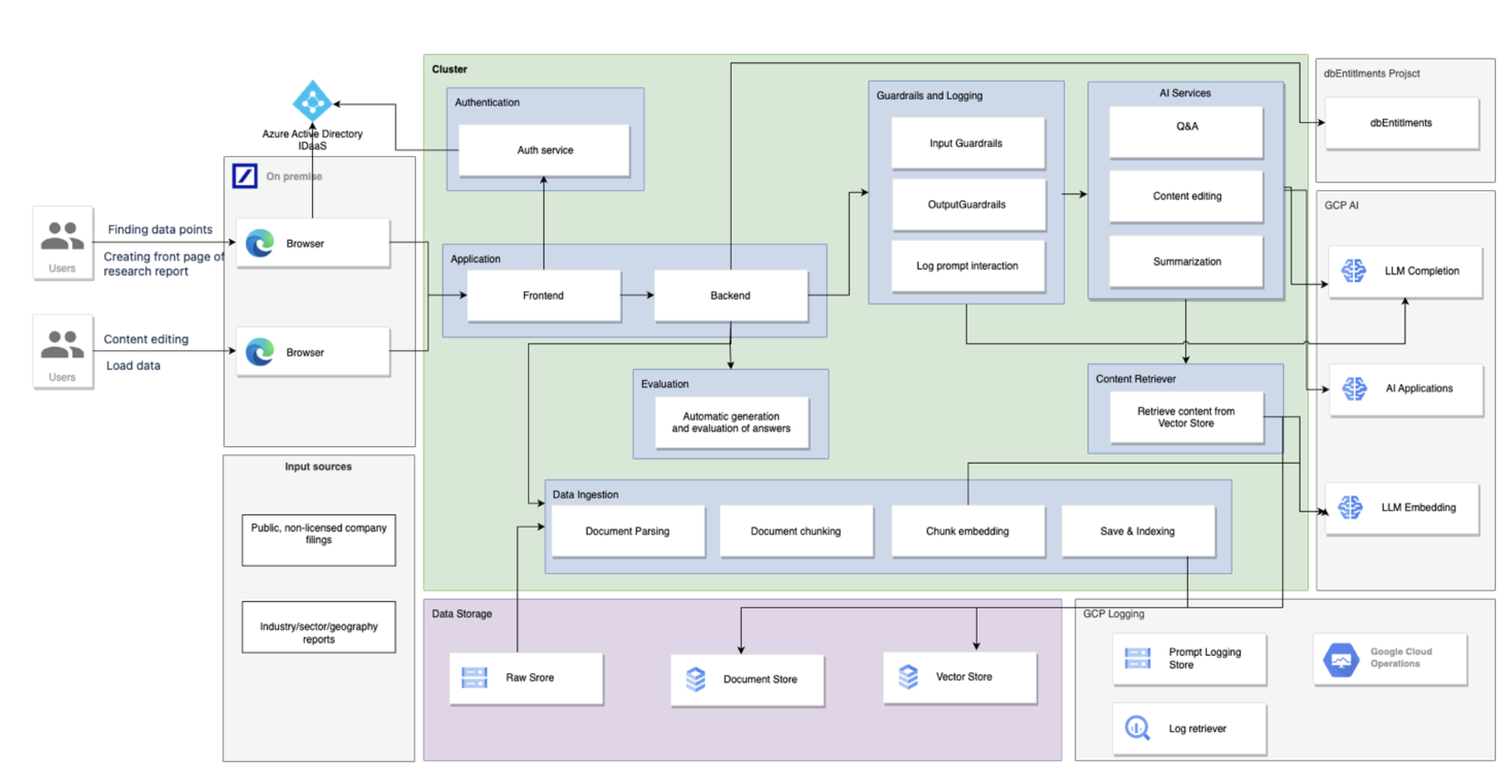The width and height of the screenshot is (1512, 784).
Task: Click the Data Ingestion label
Action: click(586, 494)
